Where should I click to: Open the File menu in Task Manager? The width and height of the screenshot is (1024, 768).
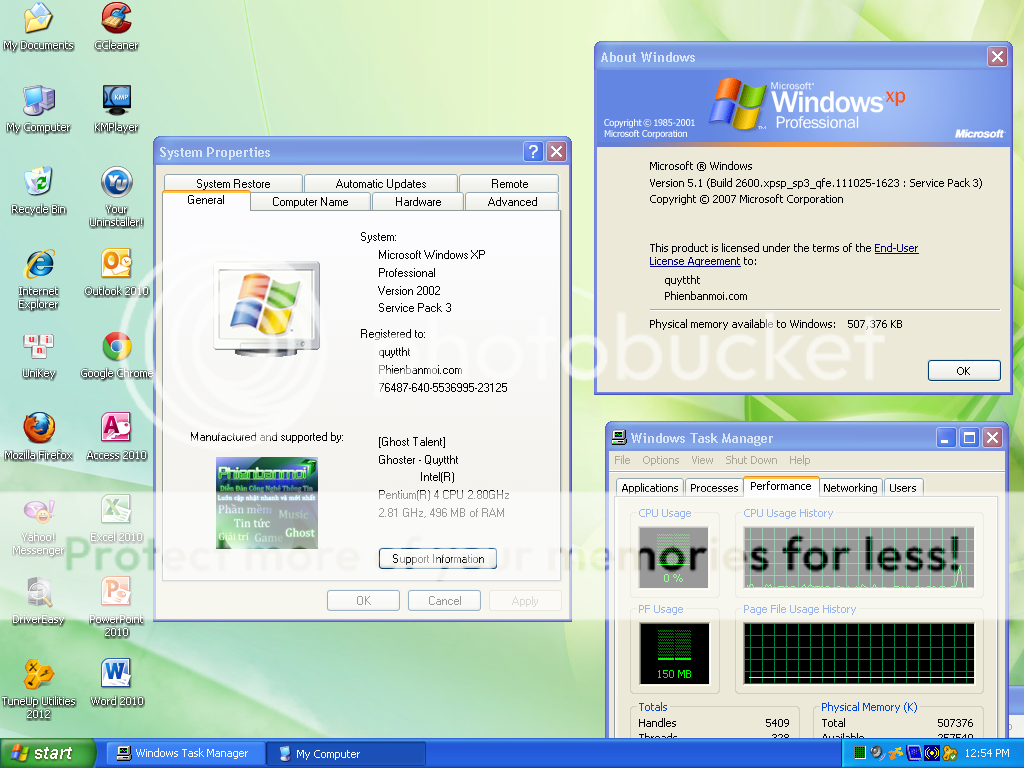coord(622,460)
